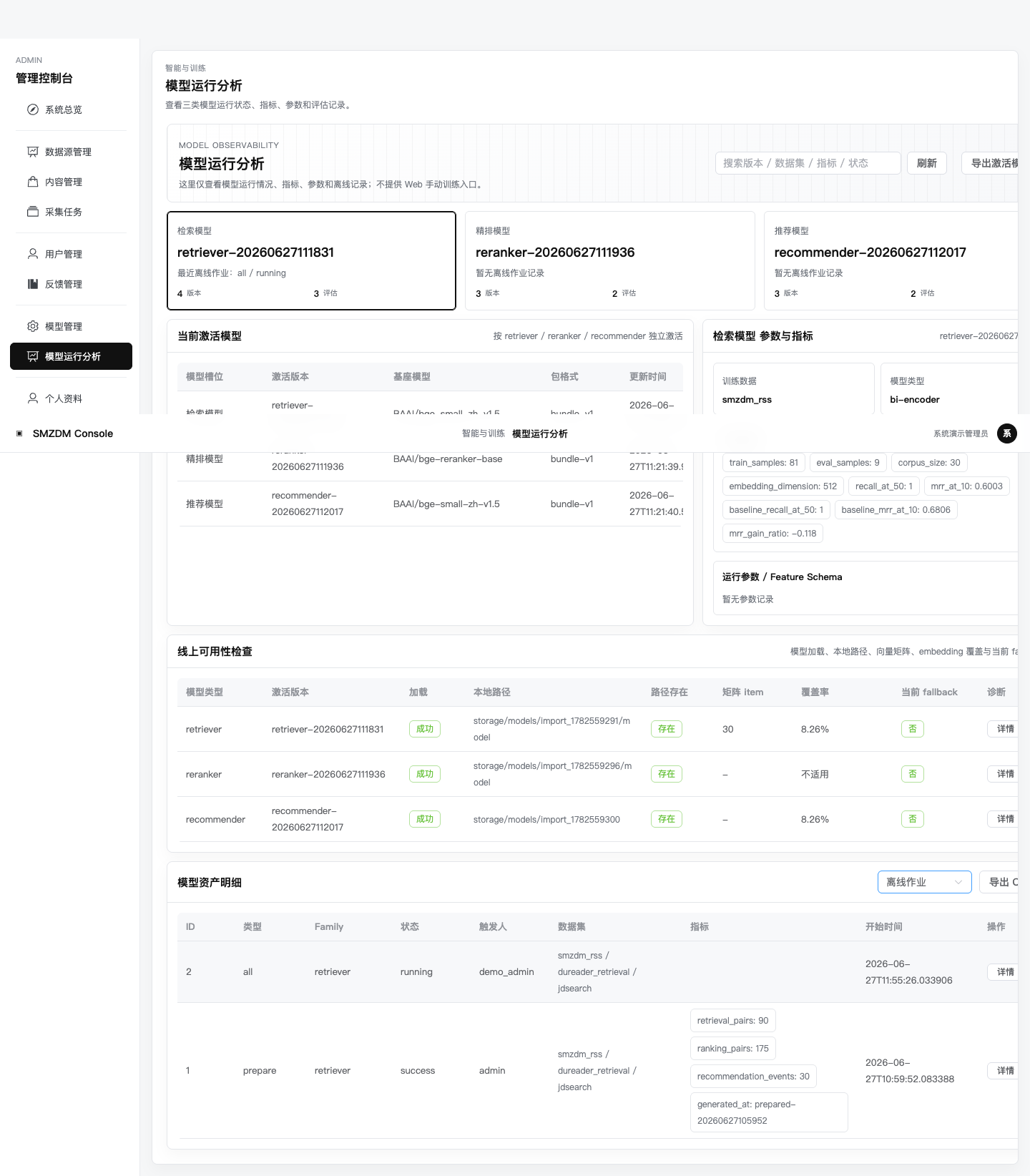Open 详情 for recommender availability row
This screenshot has height=1176, width=1030.
(x=1003, y=819)
